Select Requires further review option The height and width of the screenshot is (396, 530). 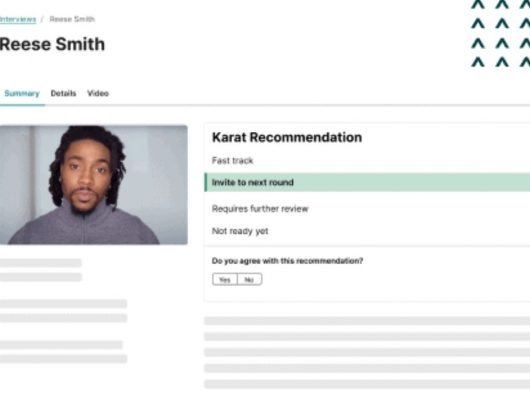tap(260, 209)
